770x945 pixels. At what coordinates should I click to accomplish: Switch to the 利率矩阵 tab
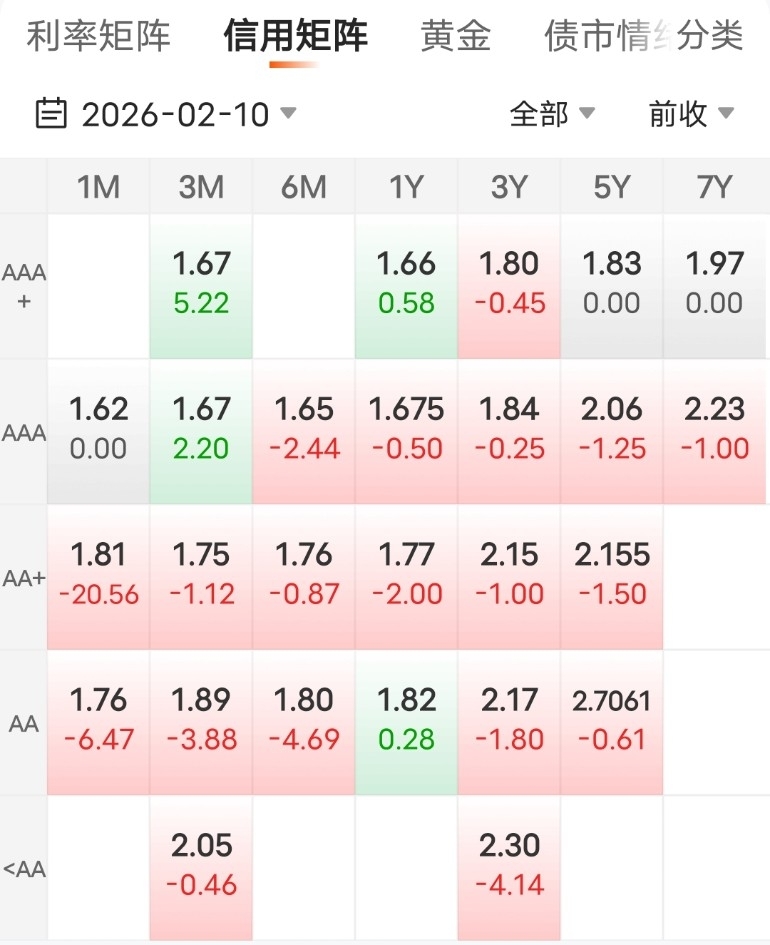pyautogui.click(x=98, y=37)
